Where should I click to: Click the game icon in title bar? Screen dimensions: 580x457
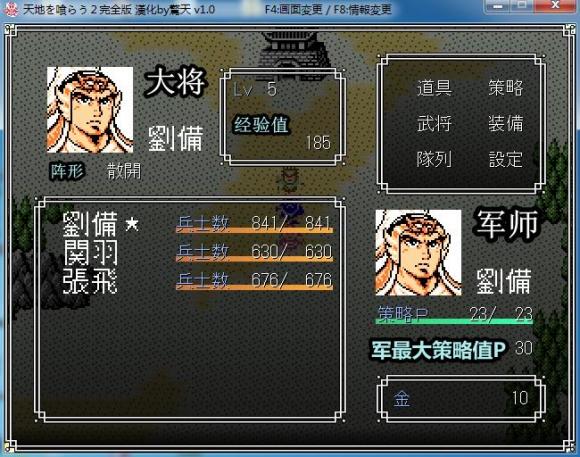click(11, 9)
